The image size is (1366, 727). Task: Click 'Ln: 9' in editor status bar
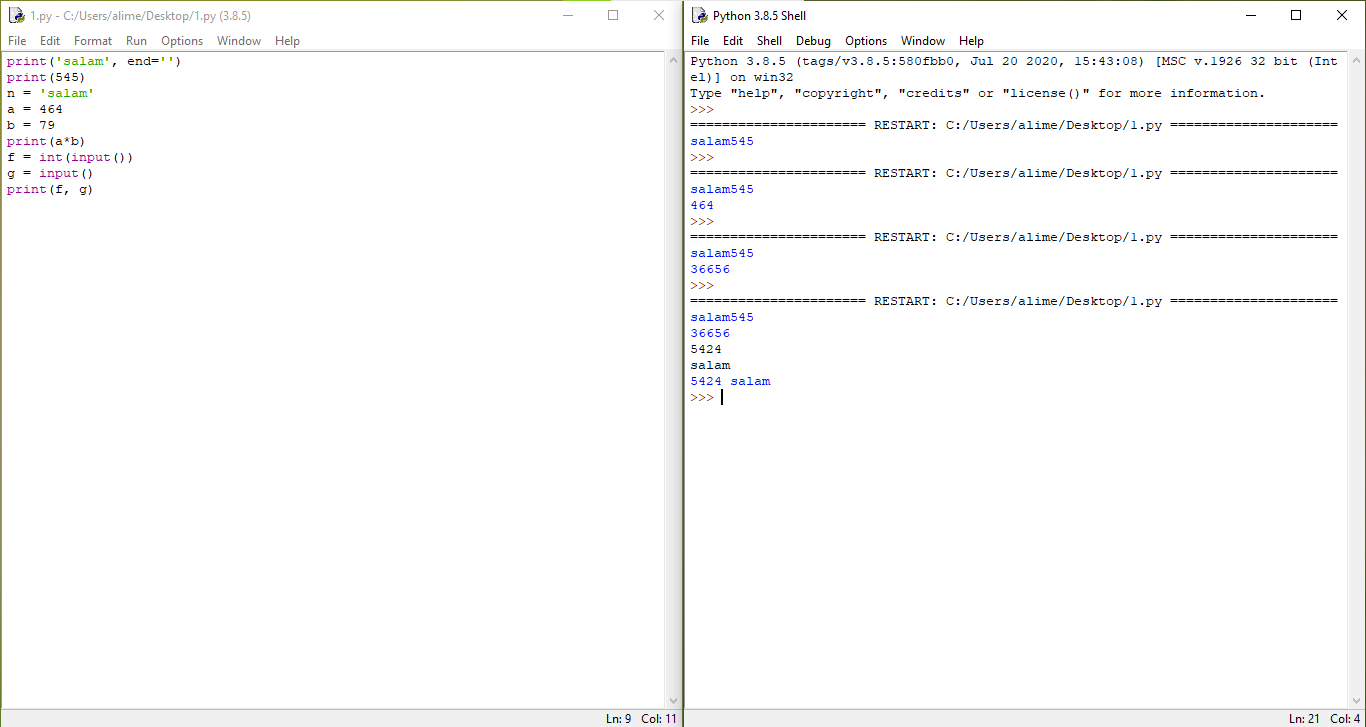618,718
